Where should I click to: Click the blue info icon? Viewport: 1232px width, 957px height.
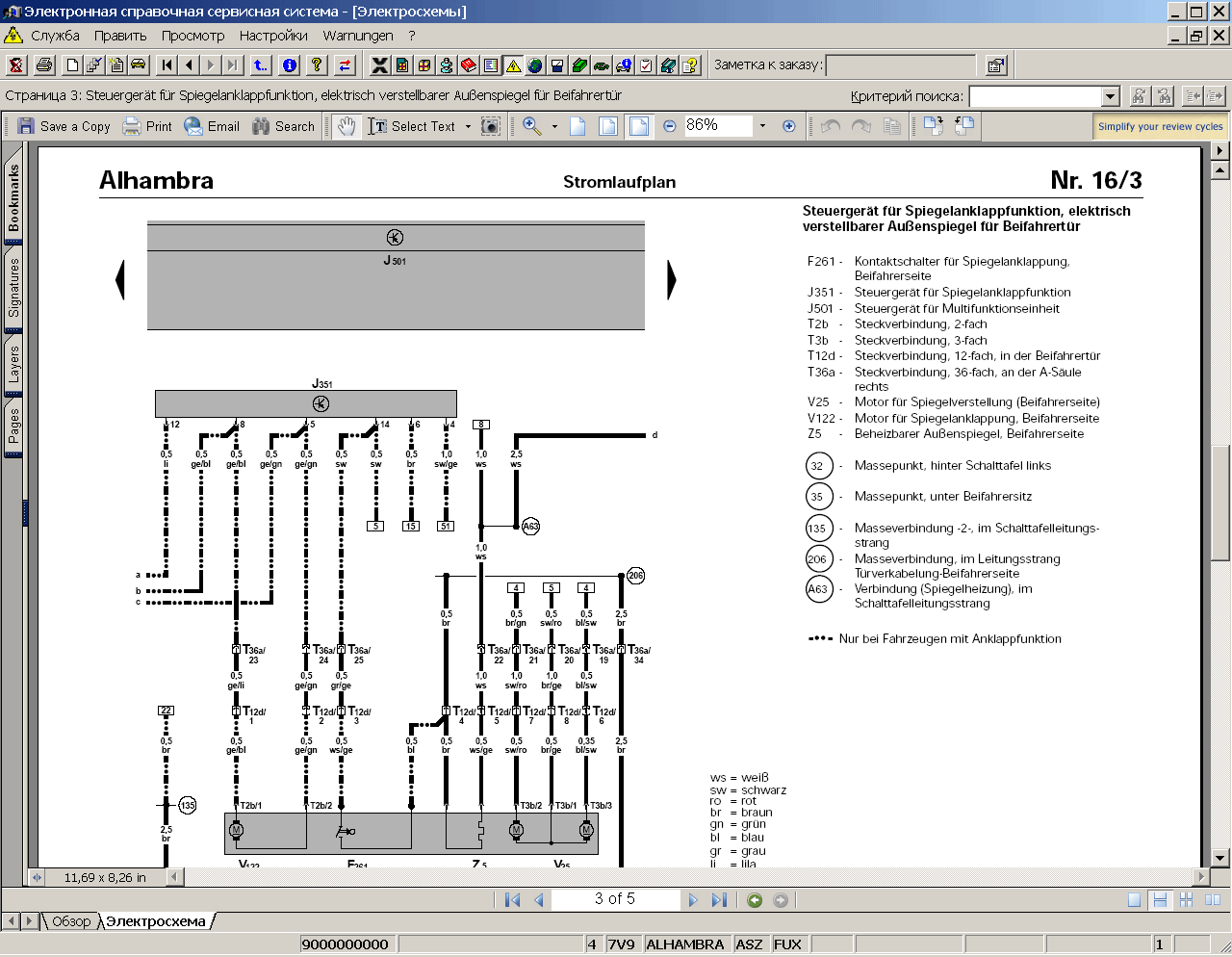click(x=290, y=65)
